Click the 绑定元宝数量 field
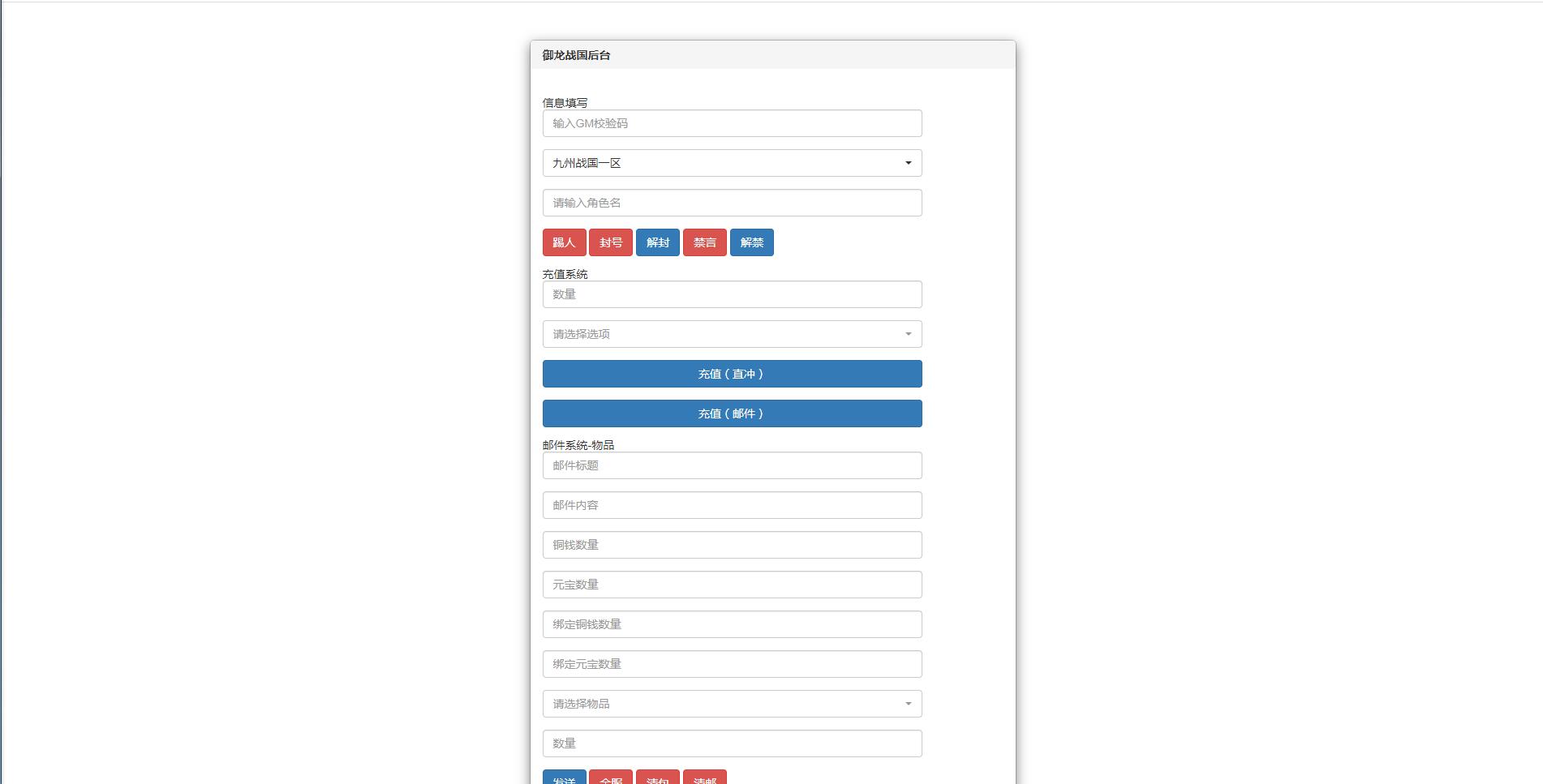The width and height of the screenshot is (1543, 784). (732, 664)
